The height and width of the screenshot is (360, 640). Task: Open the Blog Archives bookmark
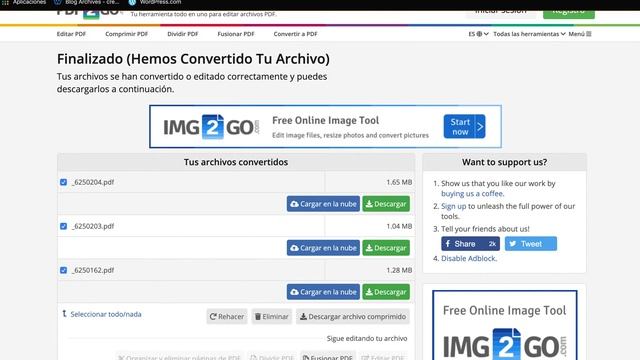(x=87, y=2)
